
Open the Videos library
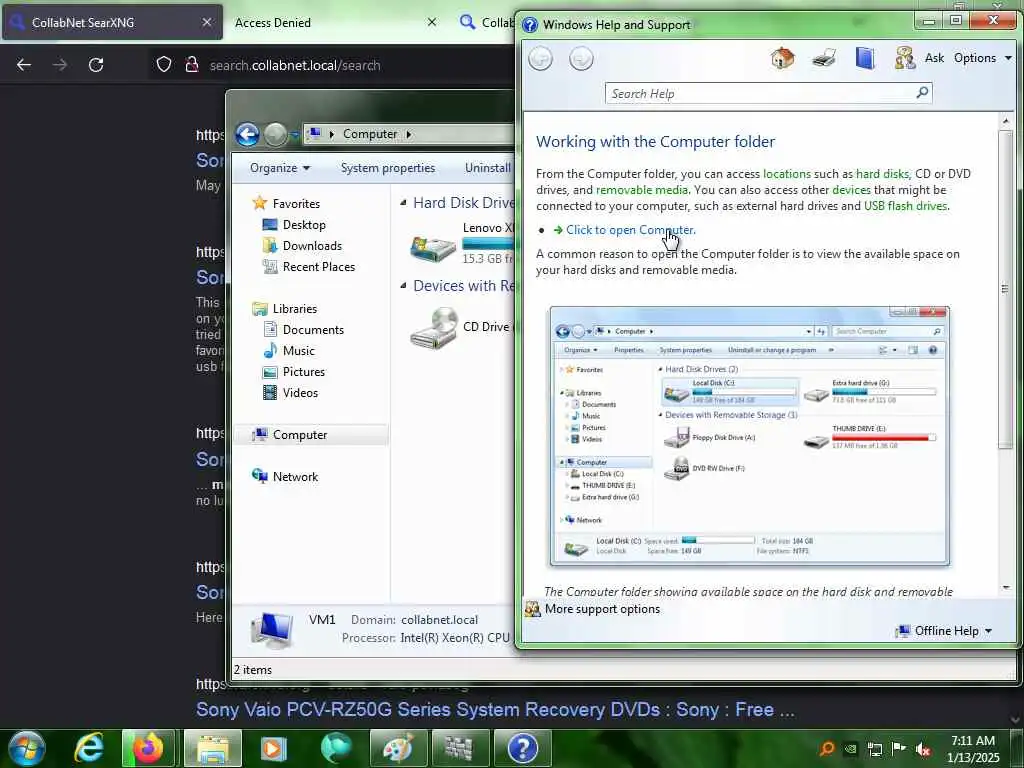click(x=300, y=392)
